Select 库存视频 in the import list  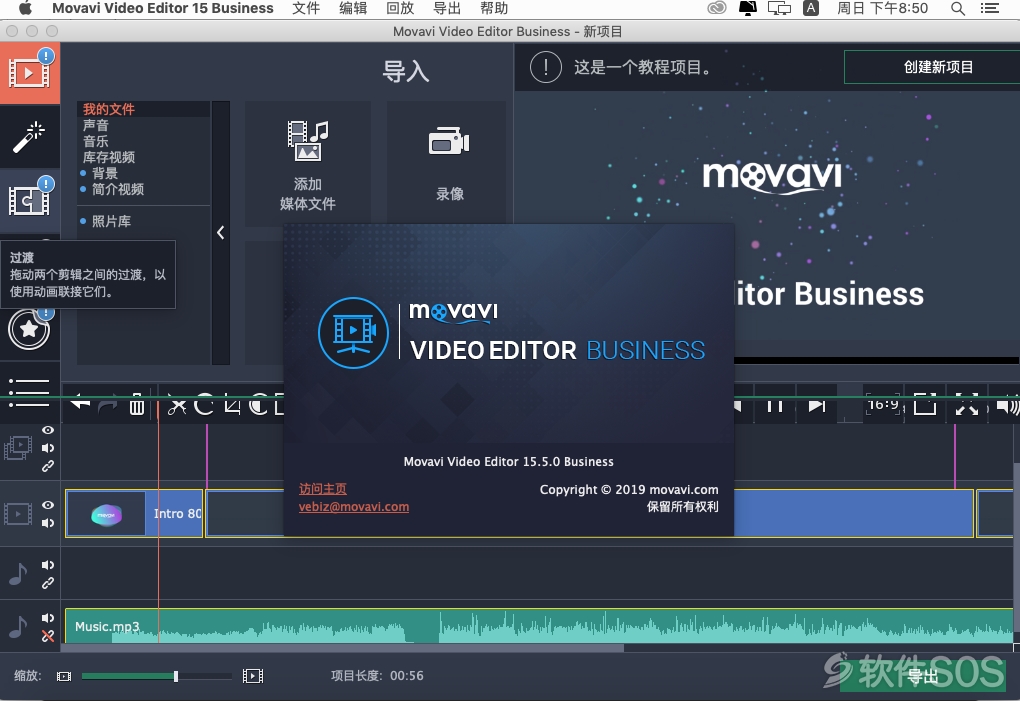pos(109,157)
